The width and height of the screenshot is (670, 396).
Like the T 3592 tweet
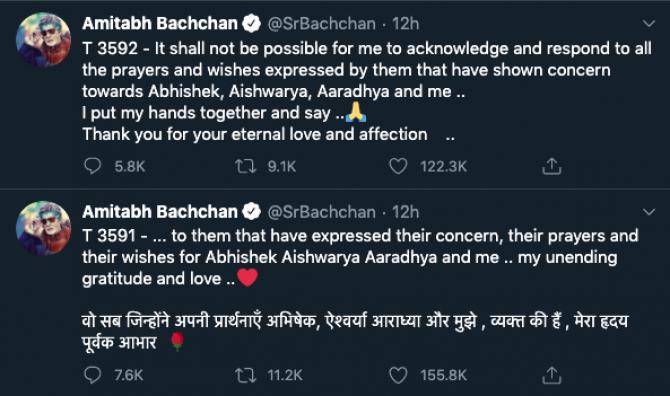coord(398,166)
